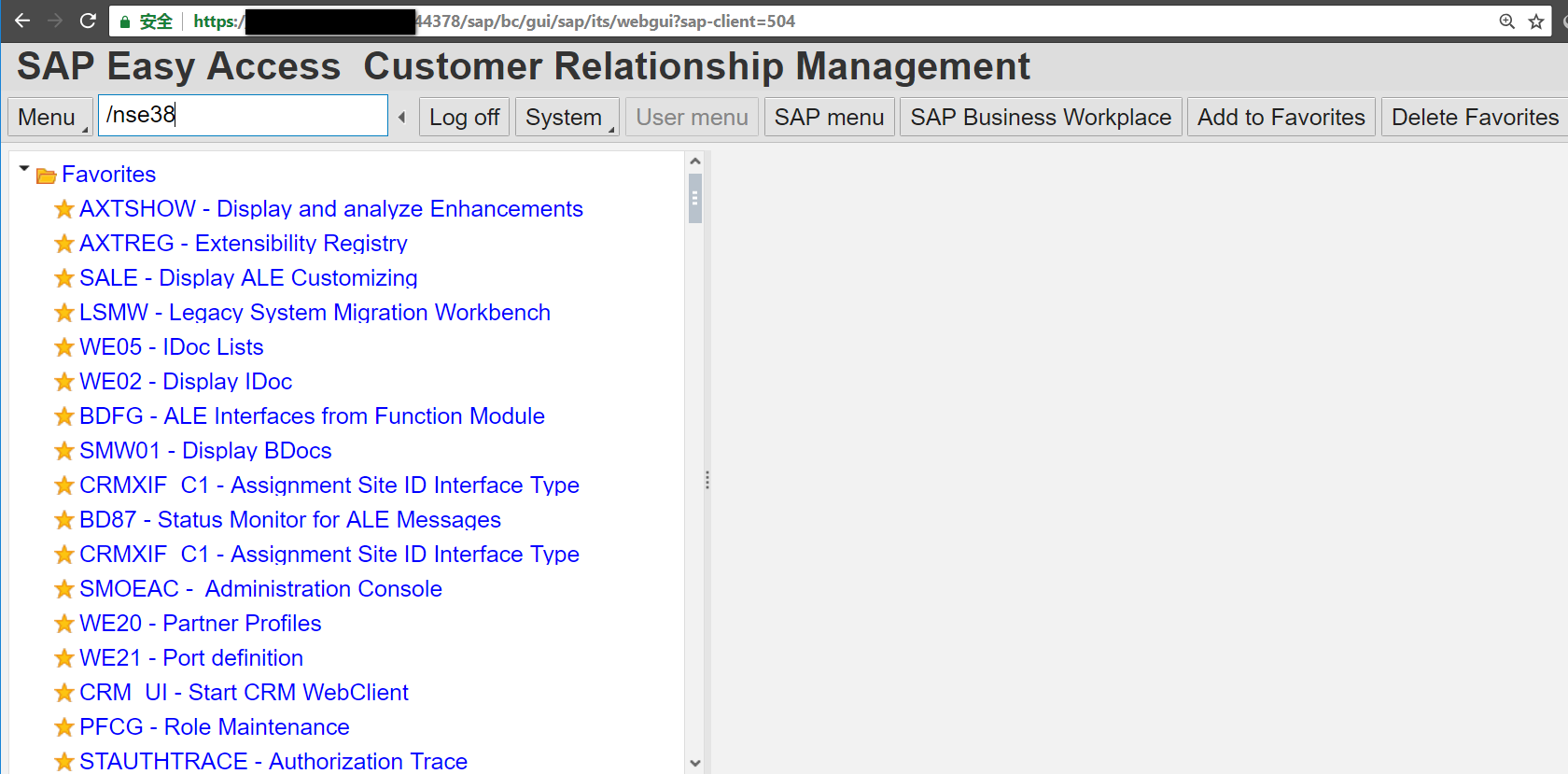Image resolution: width=1568 pixels, height=774 pixels.
Task: Open the zoom magnifier icon in the address bar
Action: coord(1506,21)
